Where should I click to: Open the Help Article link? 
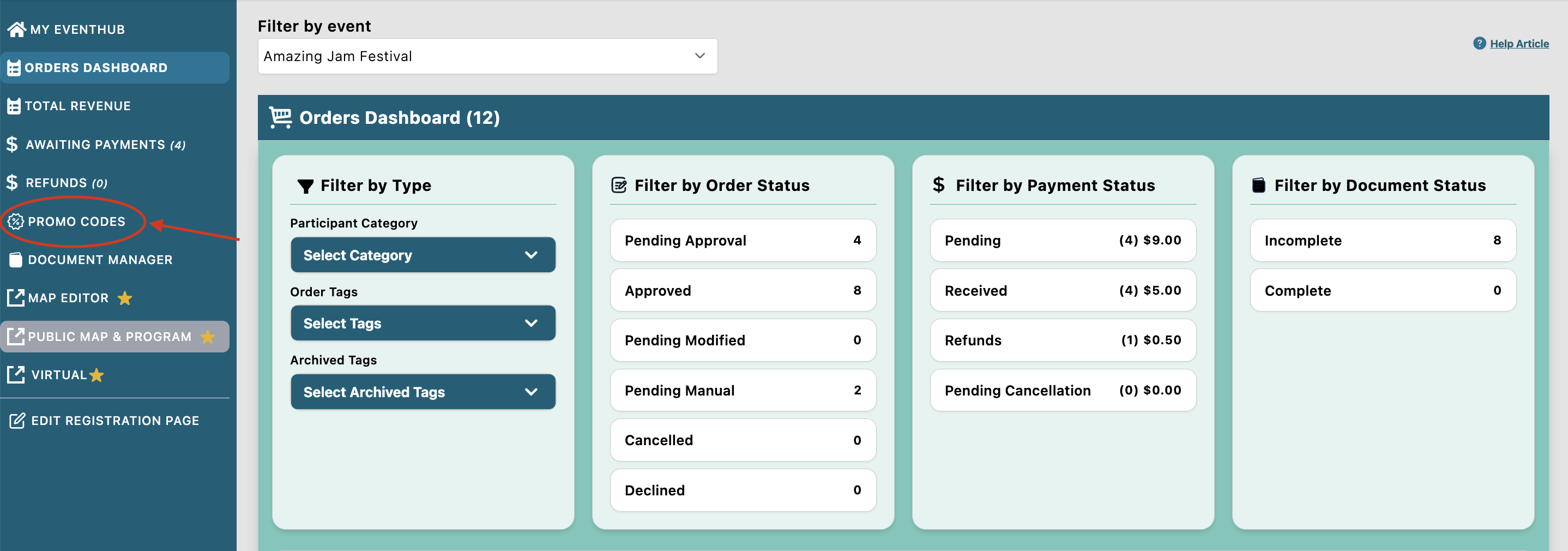(x=1519, y=44)
